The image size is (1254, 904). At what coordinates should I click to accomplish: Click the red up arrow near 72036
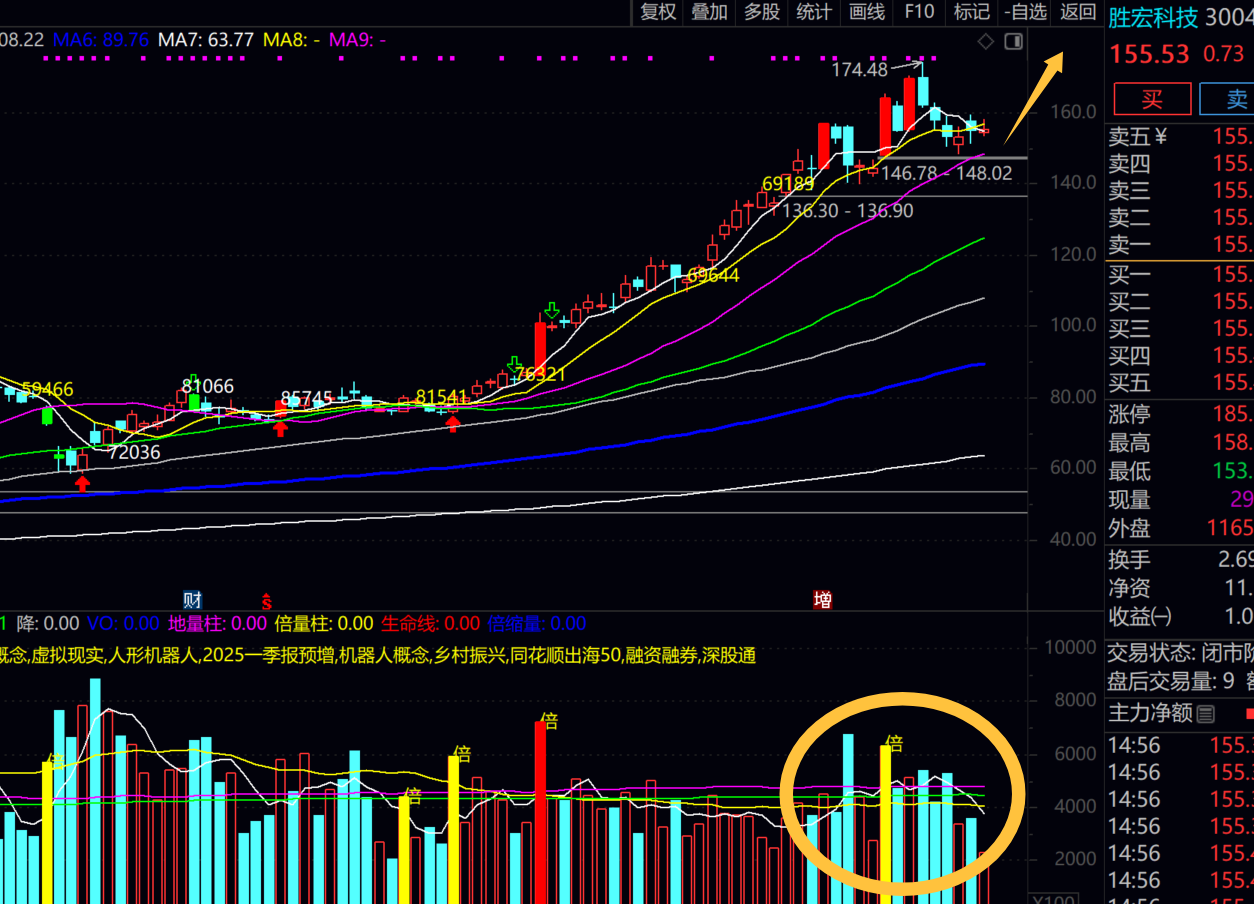(x=82, y=484)
